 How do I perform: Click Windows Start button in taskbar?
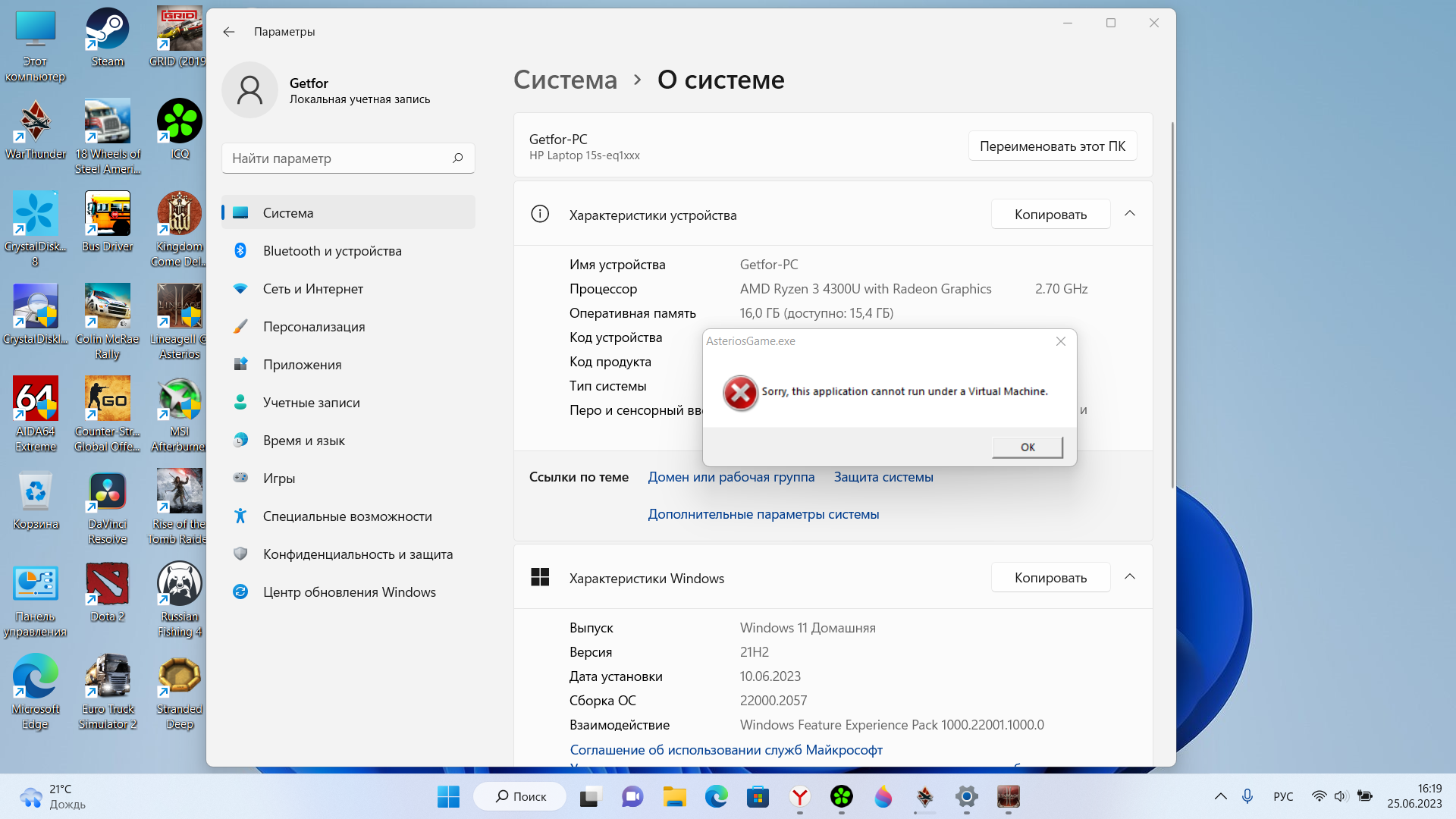point(448,796)
